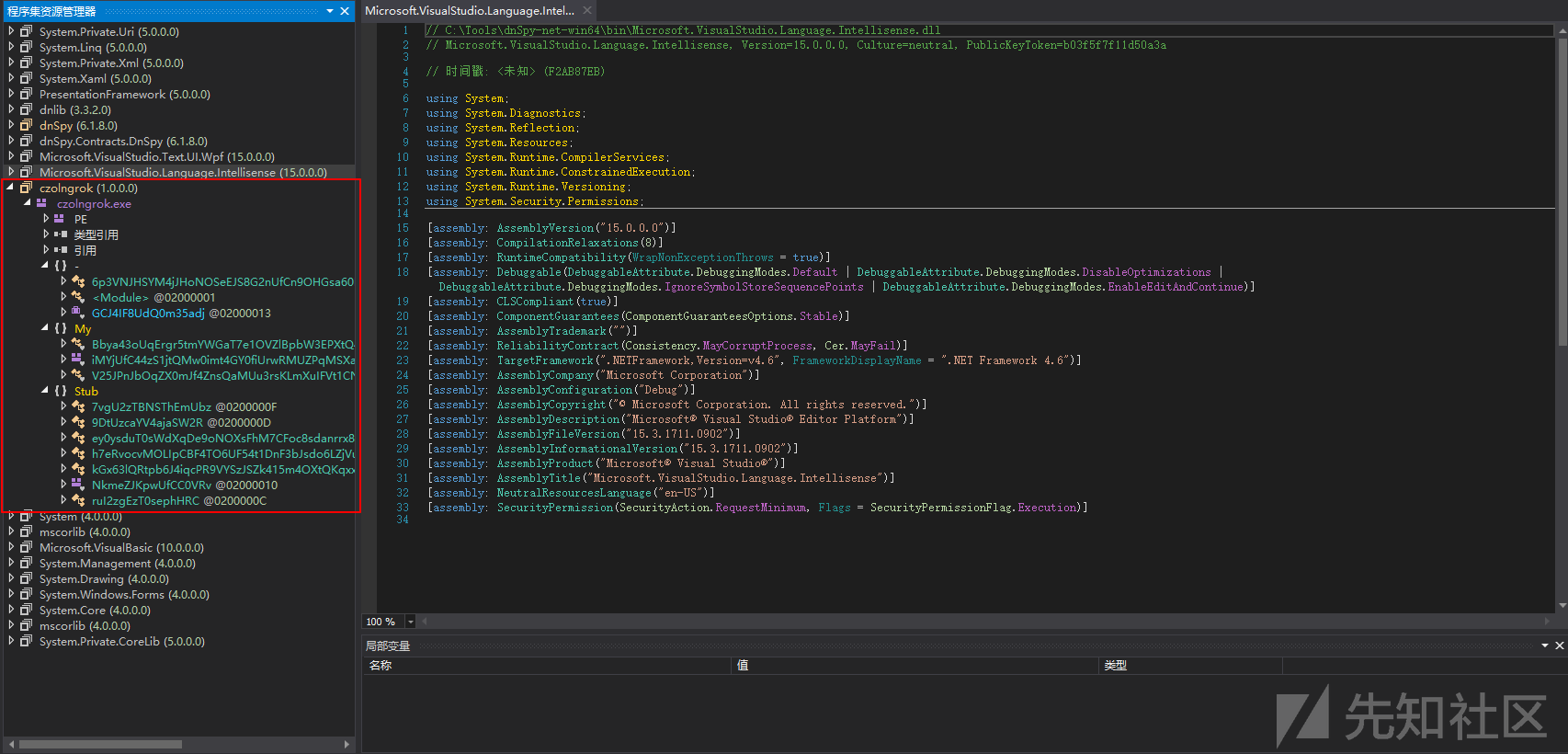
Task: Expand the Microsoft.VisualStudio.Text.UI.Wpf assembly node
Action: point(11,156)
